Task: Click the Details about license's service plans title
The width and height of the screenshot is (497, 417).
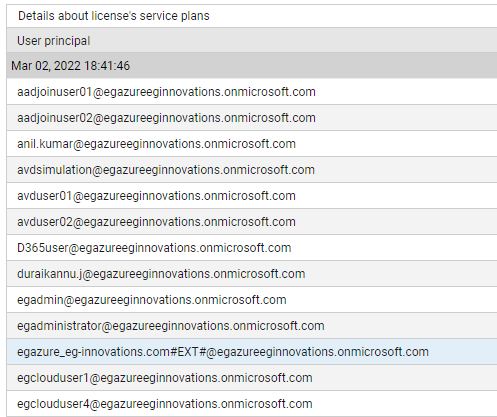Action: pos(114,16)
